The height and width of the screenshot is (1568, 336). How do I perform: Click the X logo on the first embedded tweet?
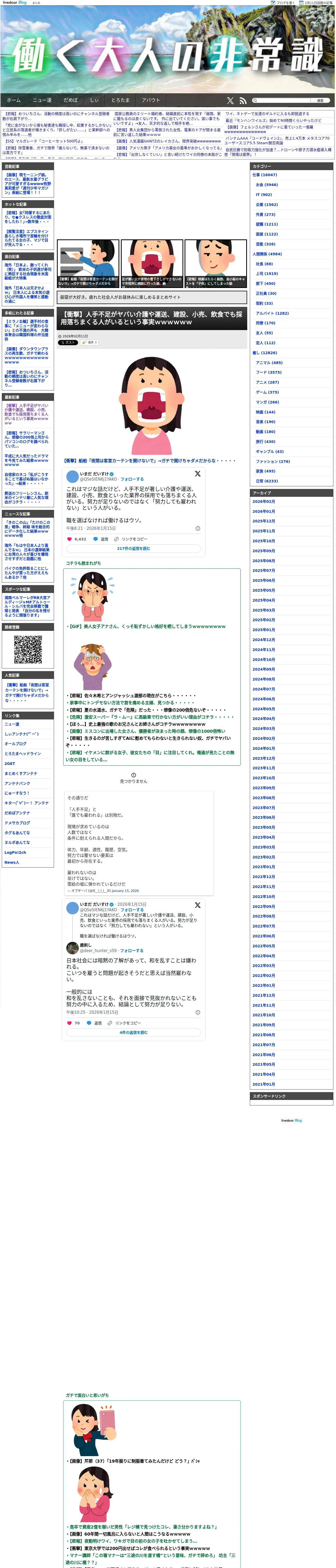tap(197, 474)
